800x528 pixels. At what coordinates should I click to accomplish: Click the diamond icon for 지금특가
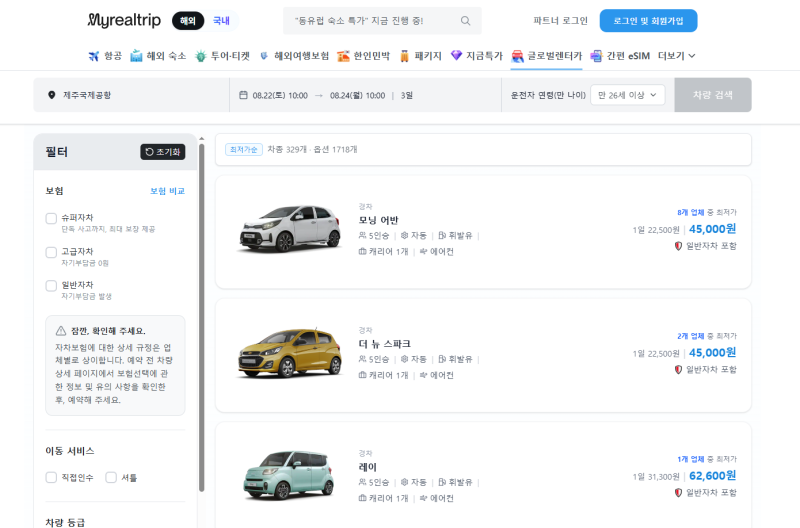pos(456,56)
